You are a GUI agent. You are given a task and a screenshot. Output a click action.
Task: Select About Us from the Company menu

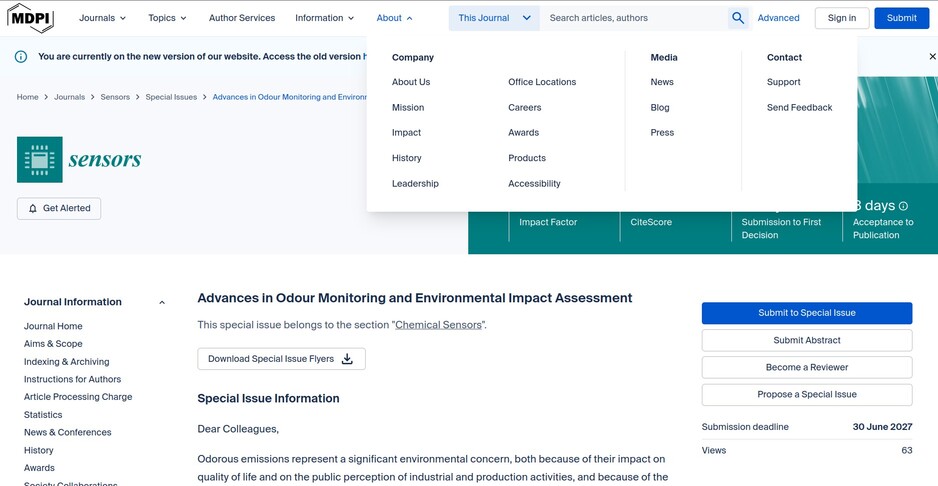tap(411, 82)
